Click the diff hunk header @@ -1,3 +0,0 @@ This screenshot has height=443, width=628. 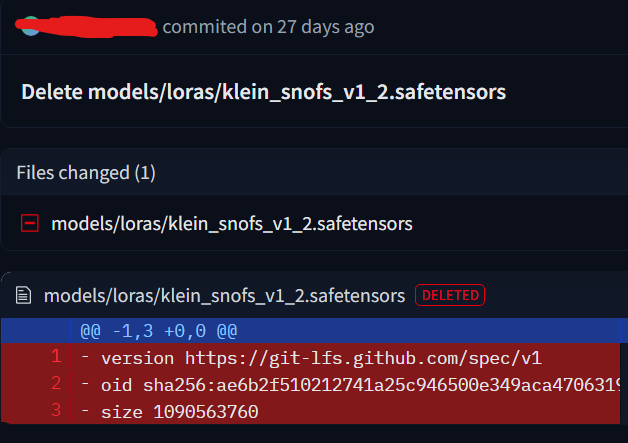coord(159,331)
